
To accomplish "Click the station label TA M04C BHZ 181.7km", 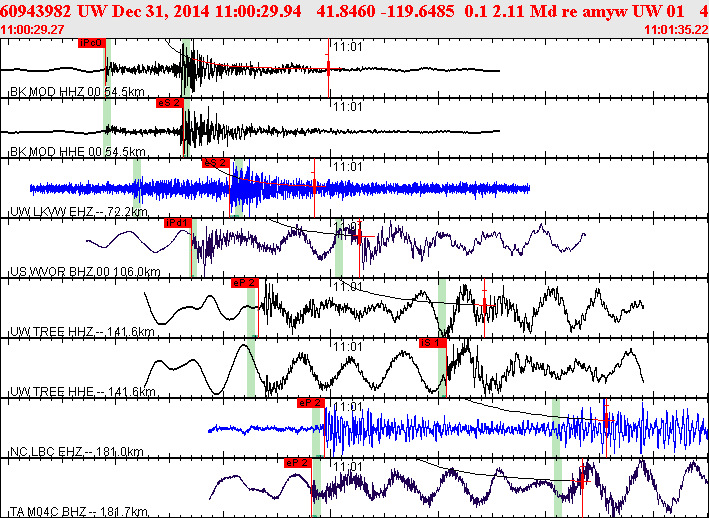I will coord(79,513).
